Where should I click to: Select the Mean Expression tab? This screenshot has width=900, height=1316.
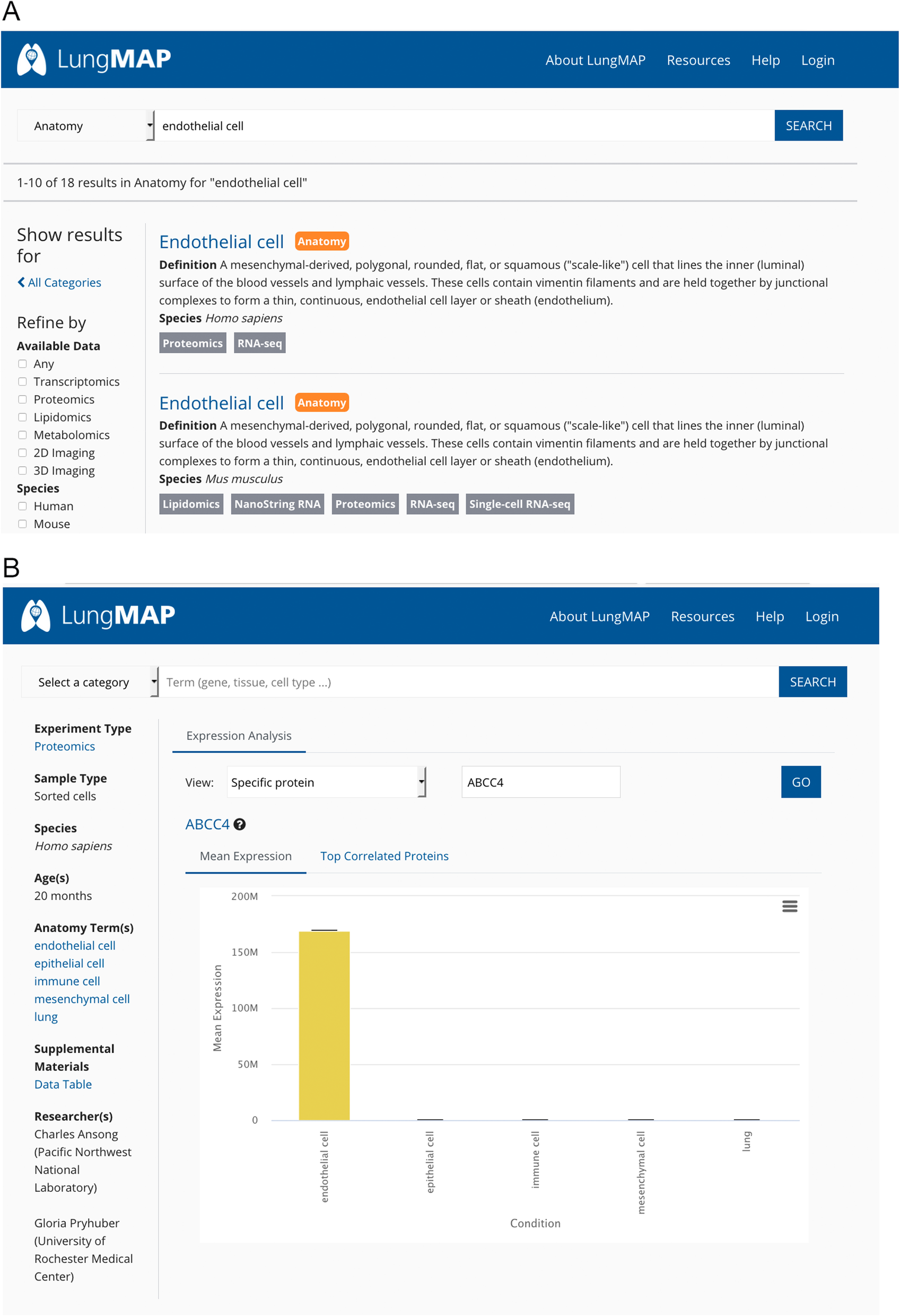[x=246, y=856]
